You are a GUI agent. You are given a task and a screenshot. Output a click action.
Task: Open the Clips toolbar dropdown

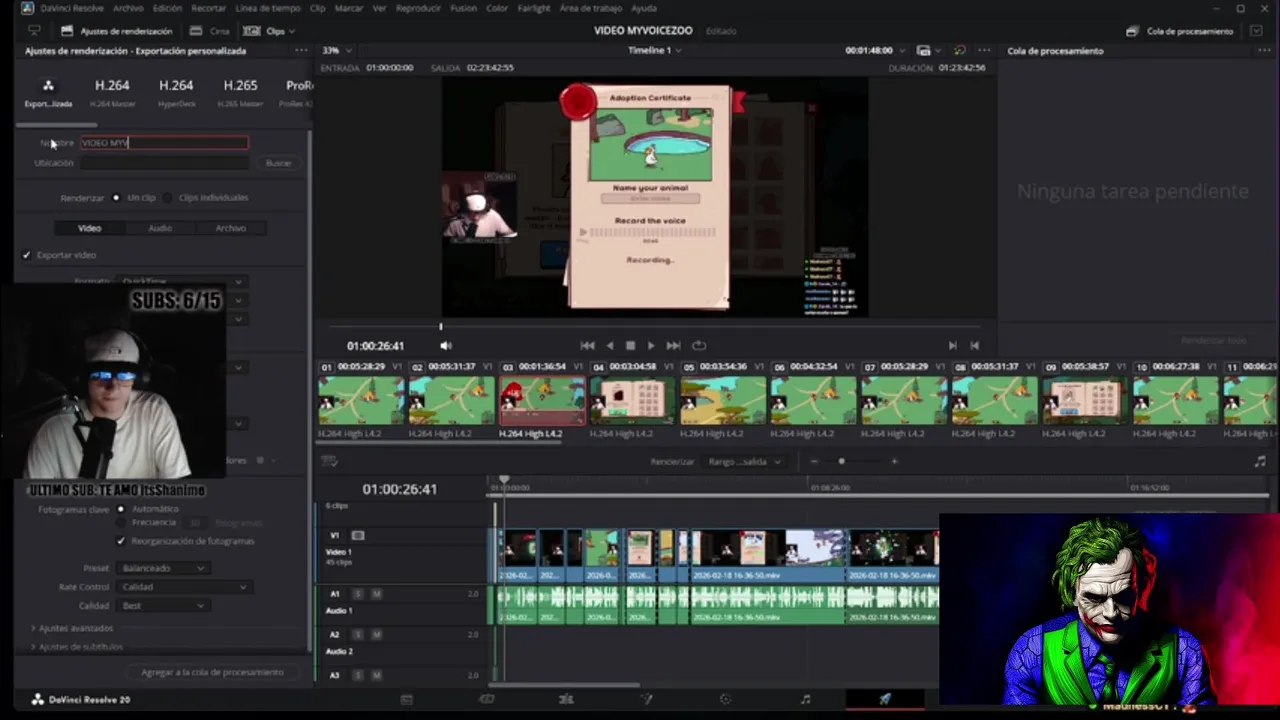[x=270, y=31]
